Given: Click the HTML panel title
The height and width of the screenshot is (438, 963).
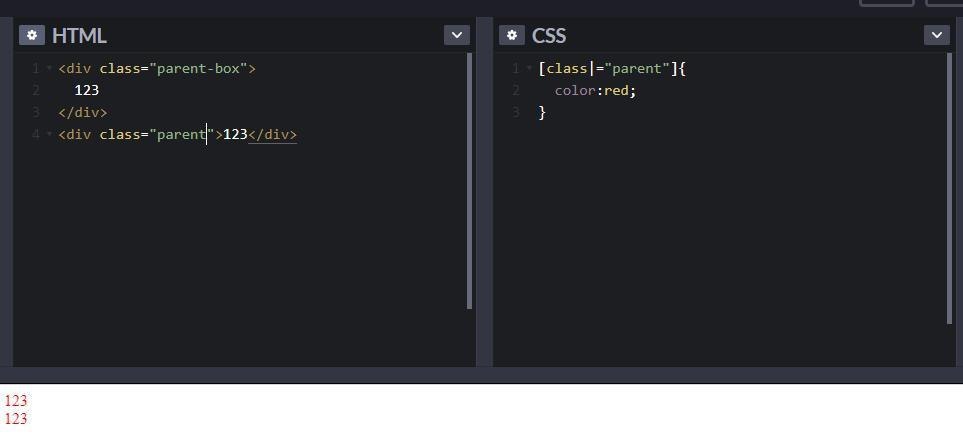Looking at the screenshot, I should tap(79, 36).
